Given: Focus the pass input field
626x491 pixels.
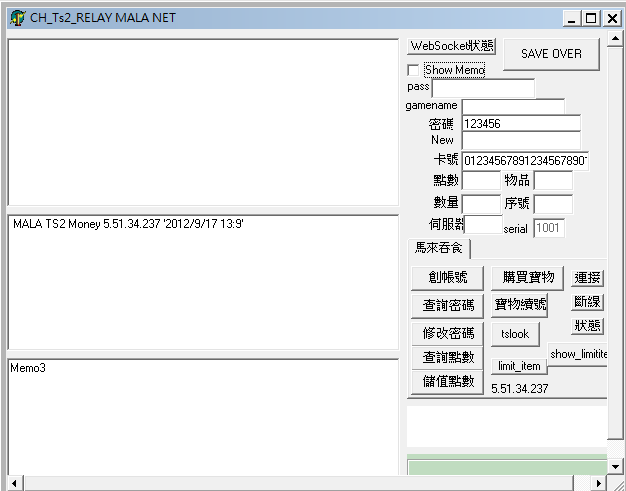Looking at the screenshot, I should point(482,88).
